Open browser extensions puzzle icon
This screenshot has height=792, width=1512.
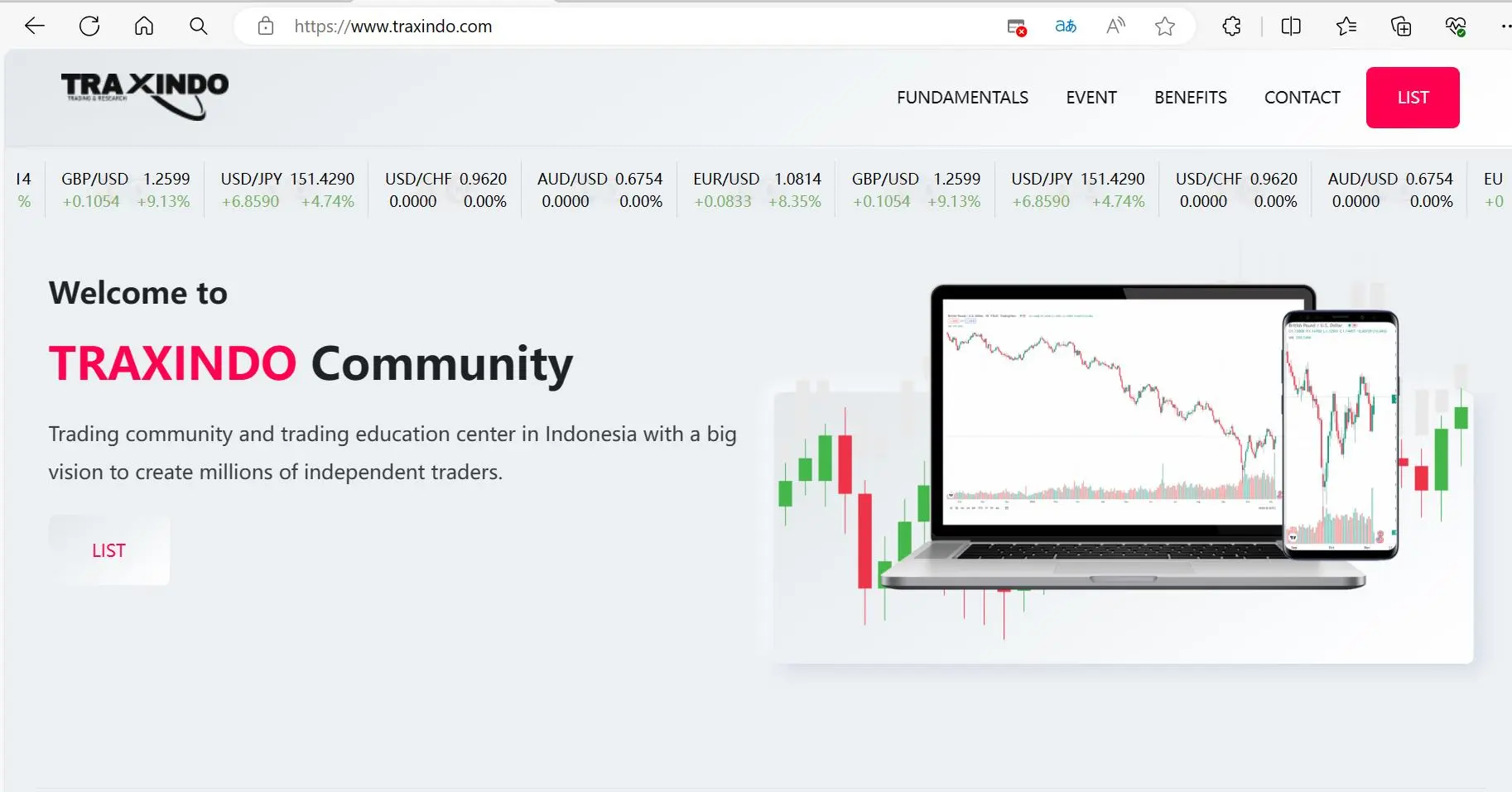(1232, 26)
